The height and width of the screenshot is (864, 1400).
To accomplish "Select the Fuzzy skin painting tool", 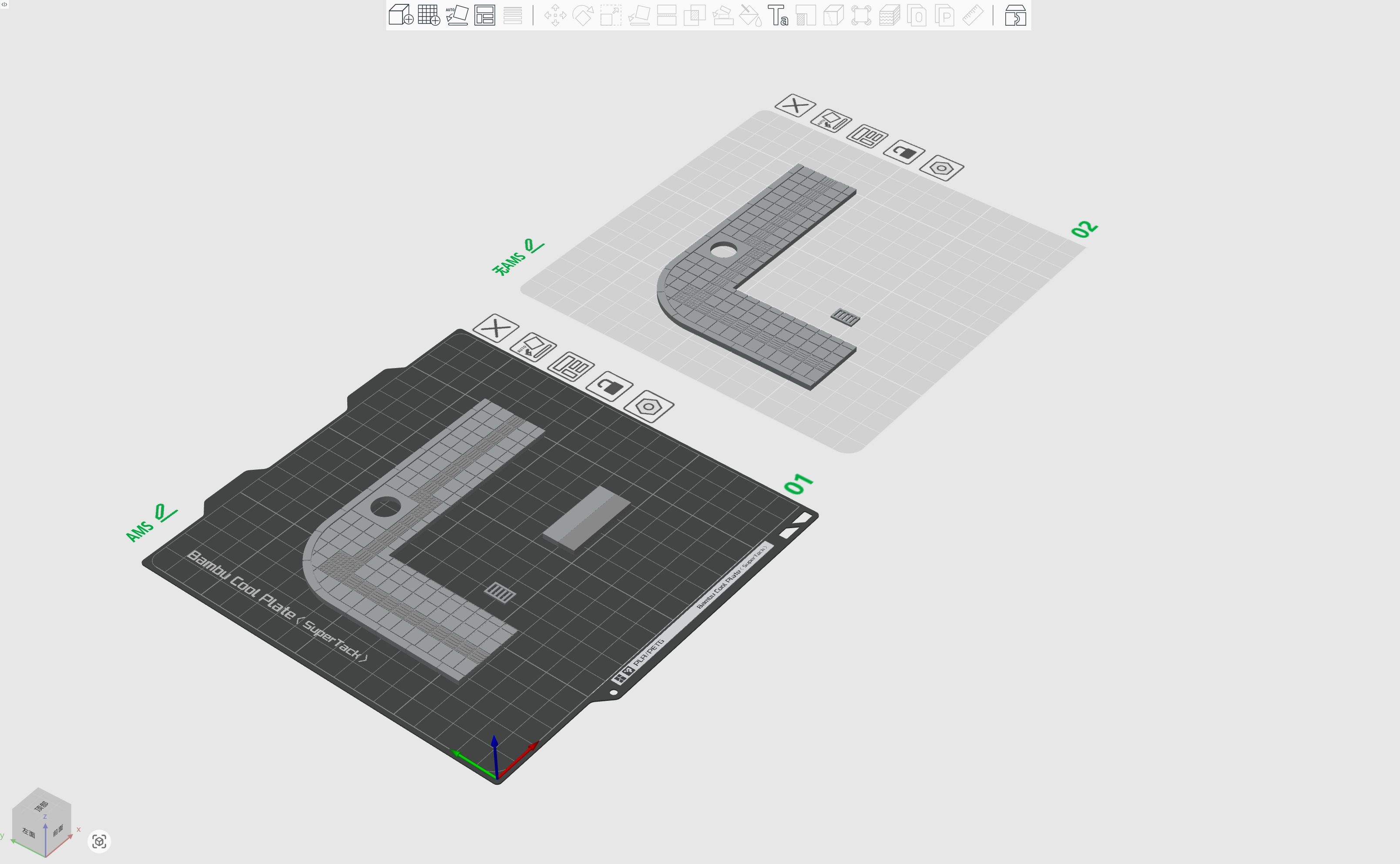I will coord(889,15).
